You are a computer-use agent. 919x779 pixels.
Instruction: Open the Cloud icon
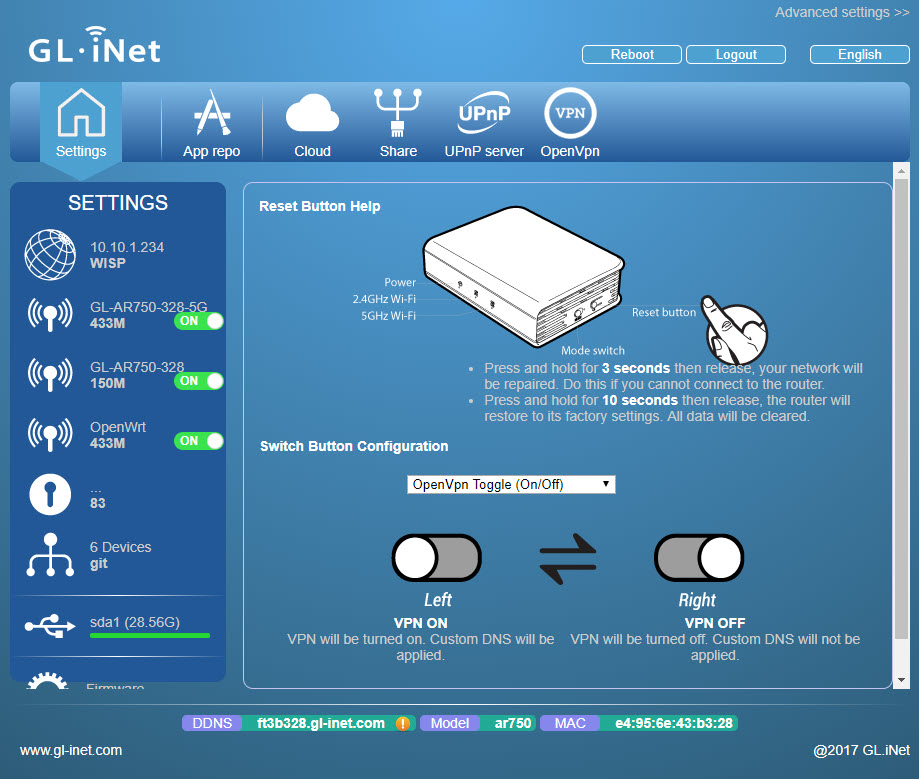tap(312, 113)
